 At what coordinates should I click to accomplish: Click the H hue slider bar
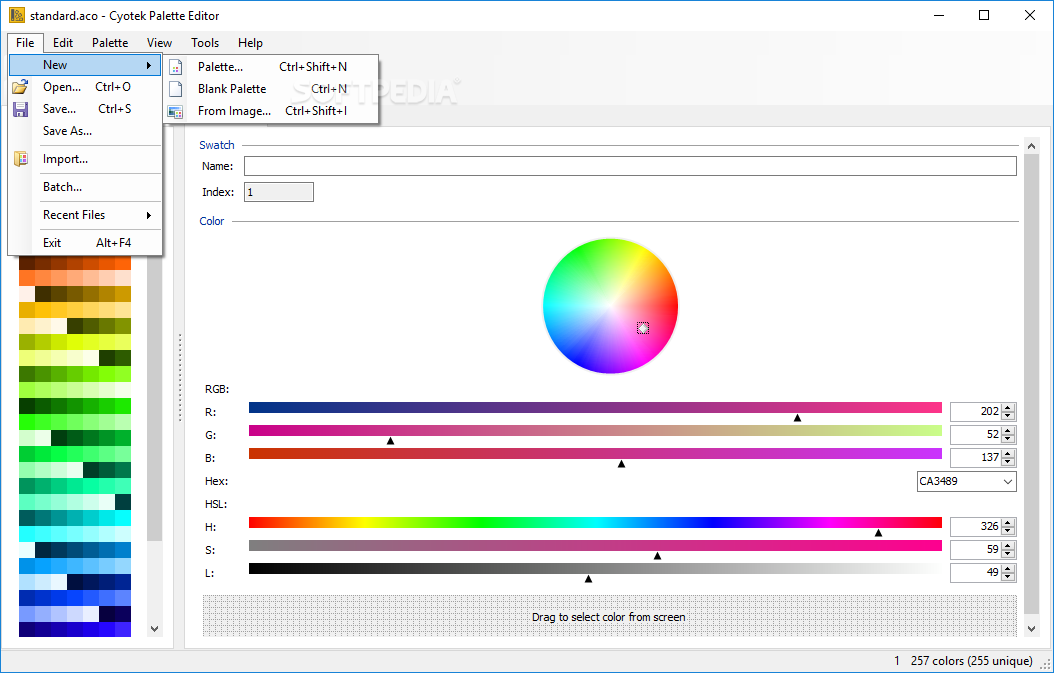595,522
